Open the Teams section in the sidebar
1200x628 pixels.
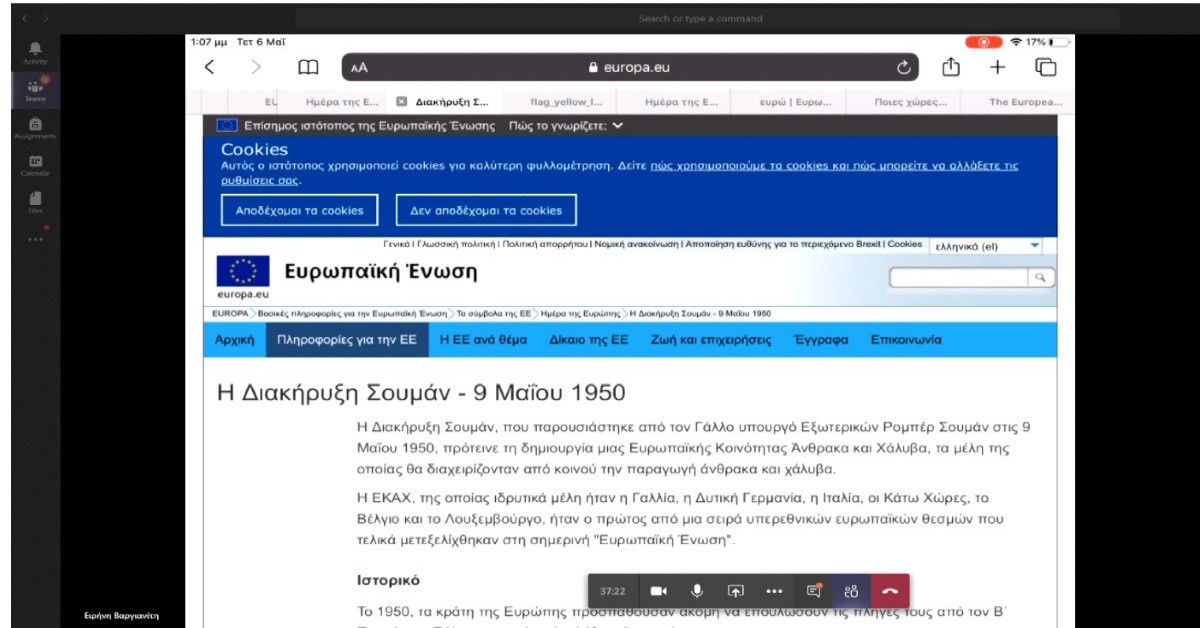[36, 90]
